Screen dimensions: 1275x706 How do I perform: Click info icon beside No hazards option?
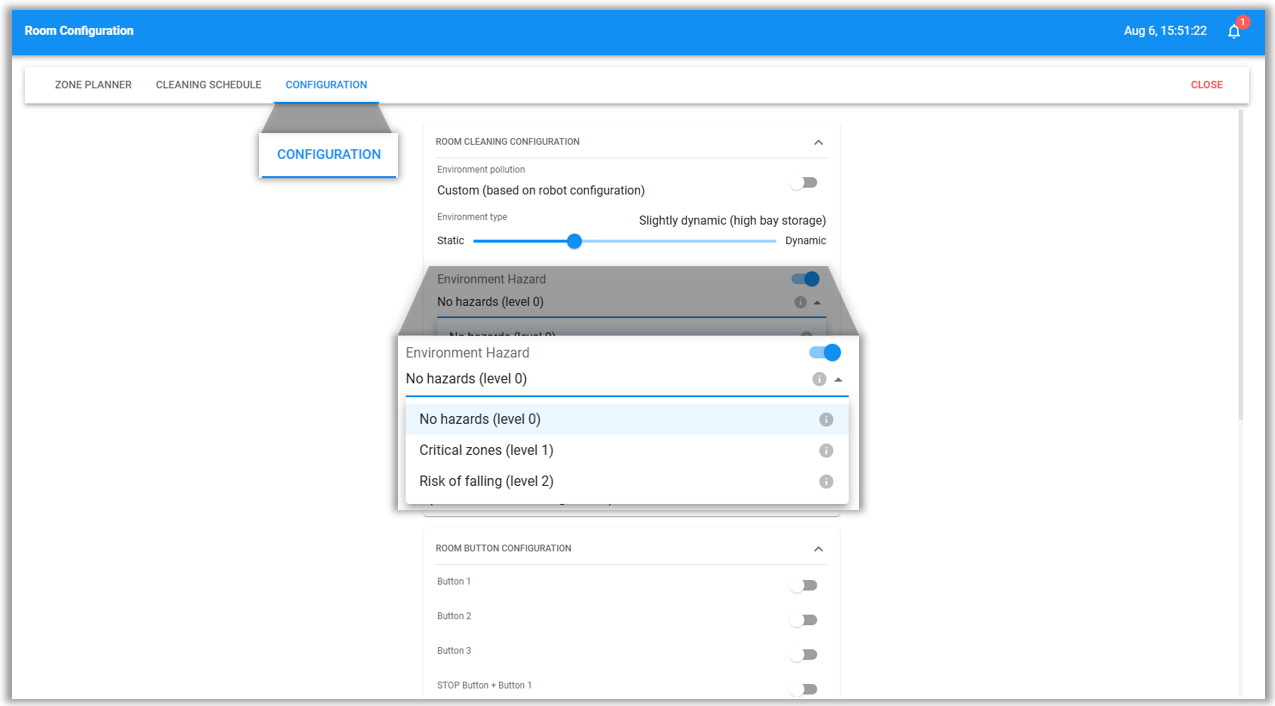tap(826, 420)
